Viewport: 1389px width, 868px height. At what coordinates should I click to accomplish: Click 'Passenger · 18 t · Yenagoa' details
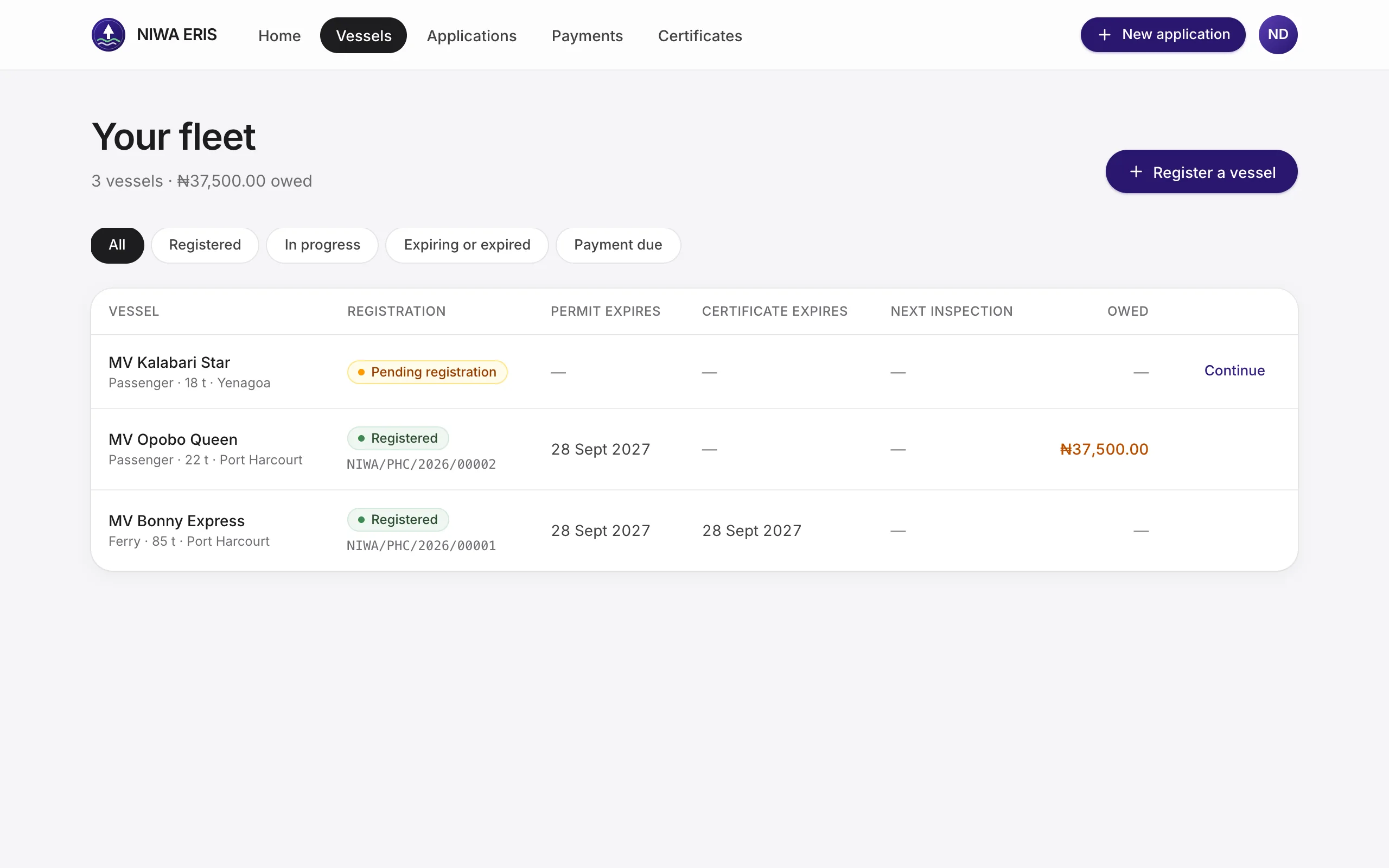(189, 383)
